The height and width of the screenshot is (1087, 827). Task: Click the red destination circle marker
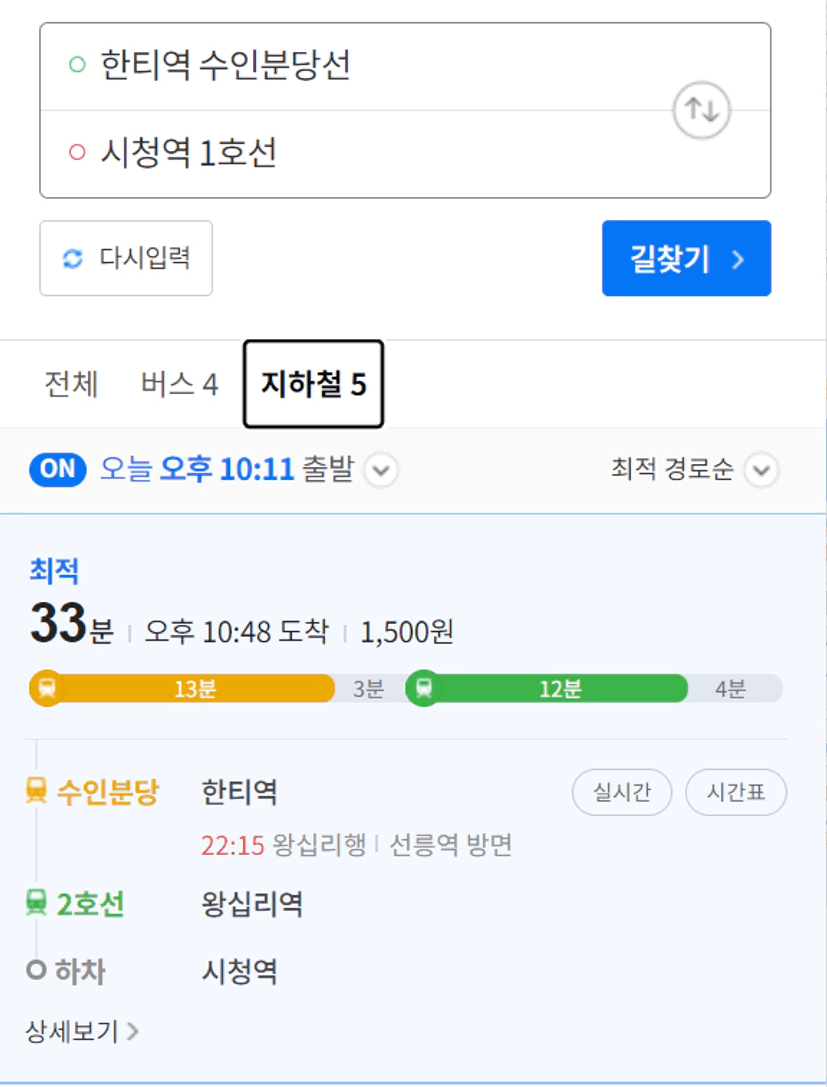pos(77,152)
